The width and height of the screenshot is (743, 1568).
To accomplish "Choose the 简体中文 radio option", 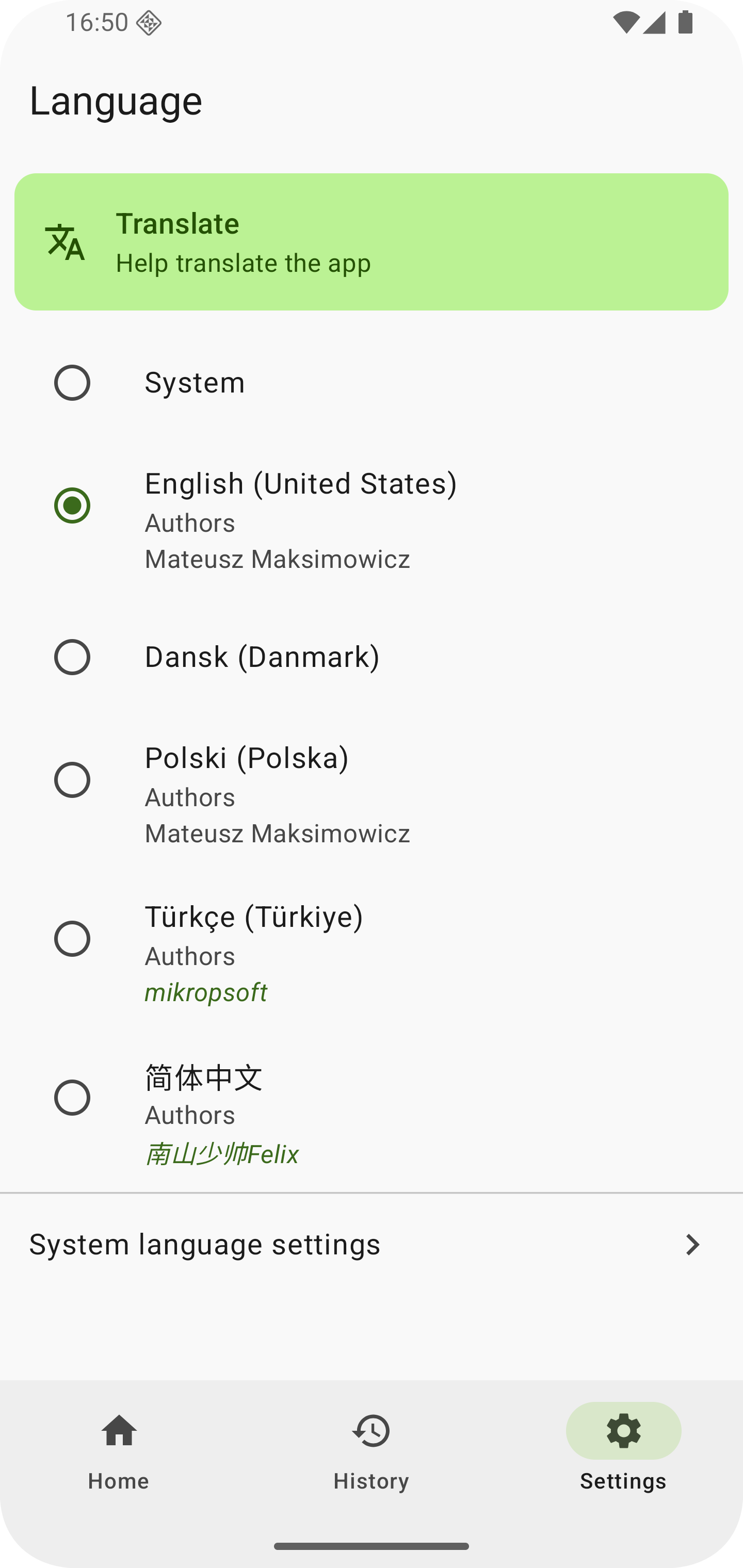I will 72,1098.
